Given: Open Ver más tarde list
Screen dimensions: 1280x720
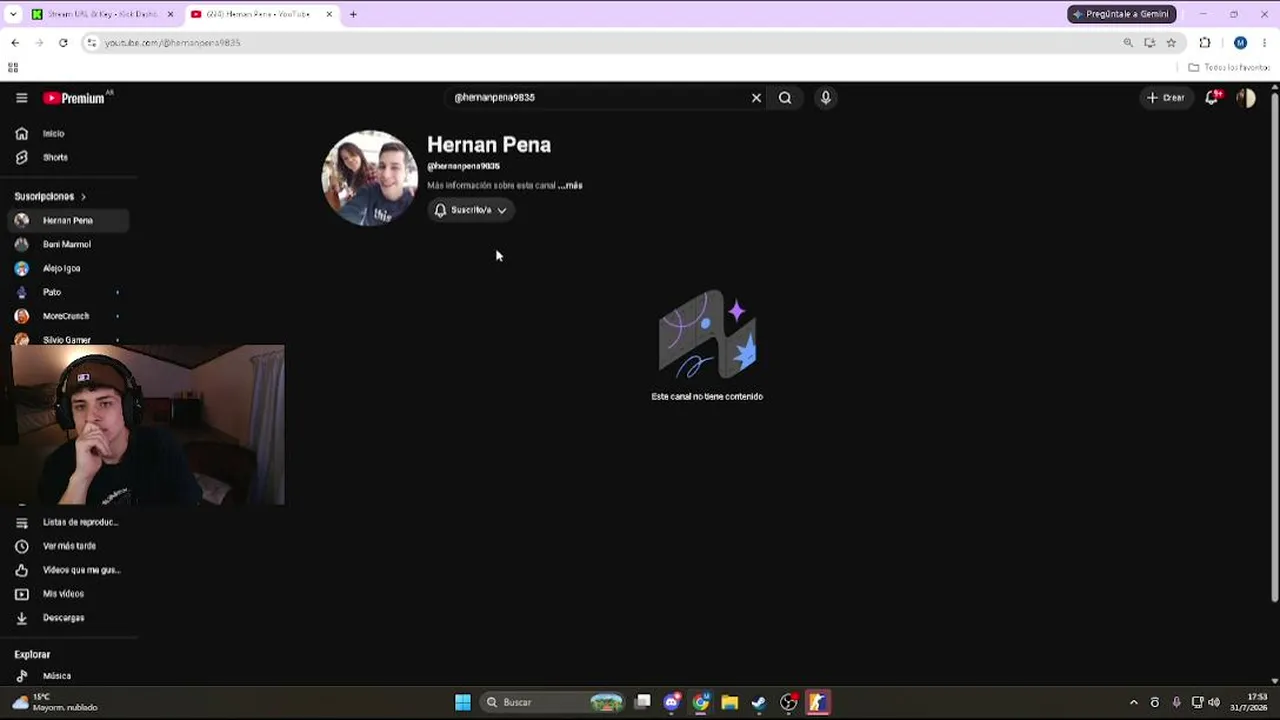Looking at the screenshot, I should point(68,546).
